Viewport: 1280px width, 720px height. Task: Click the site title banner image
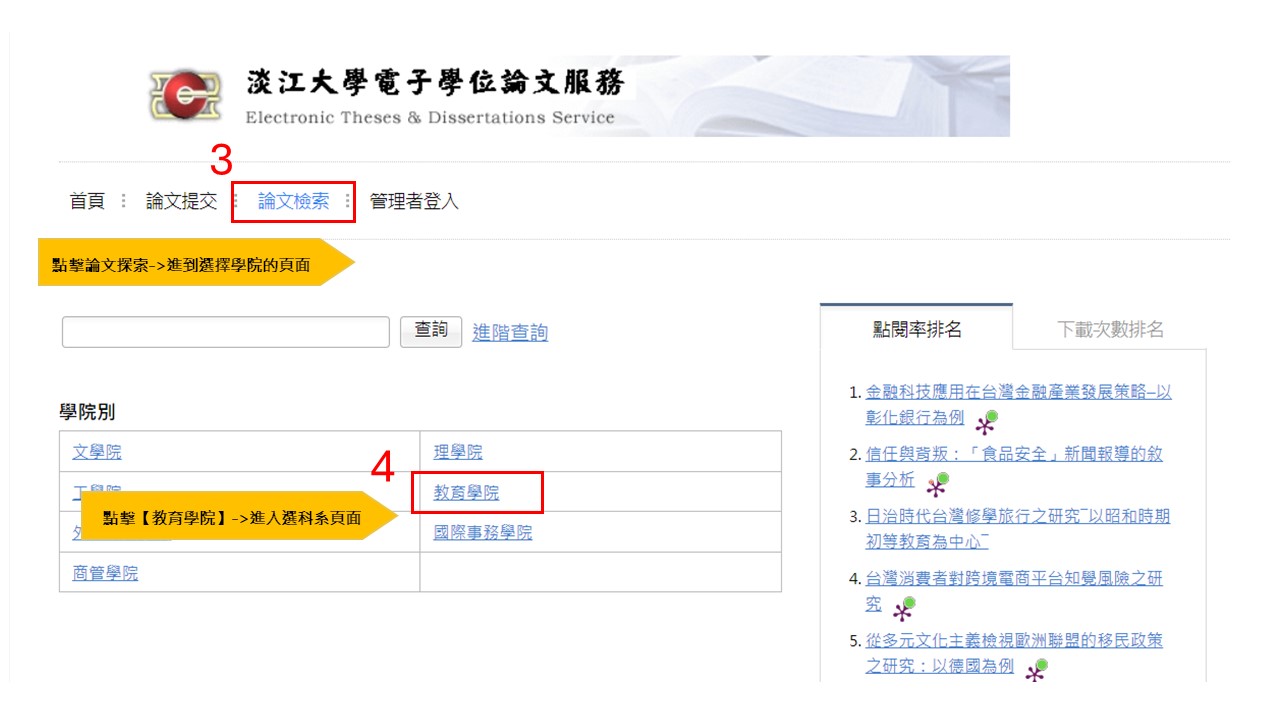[580, 96]
